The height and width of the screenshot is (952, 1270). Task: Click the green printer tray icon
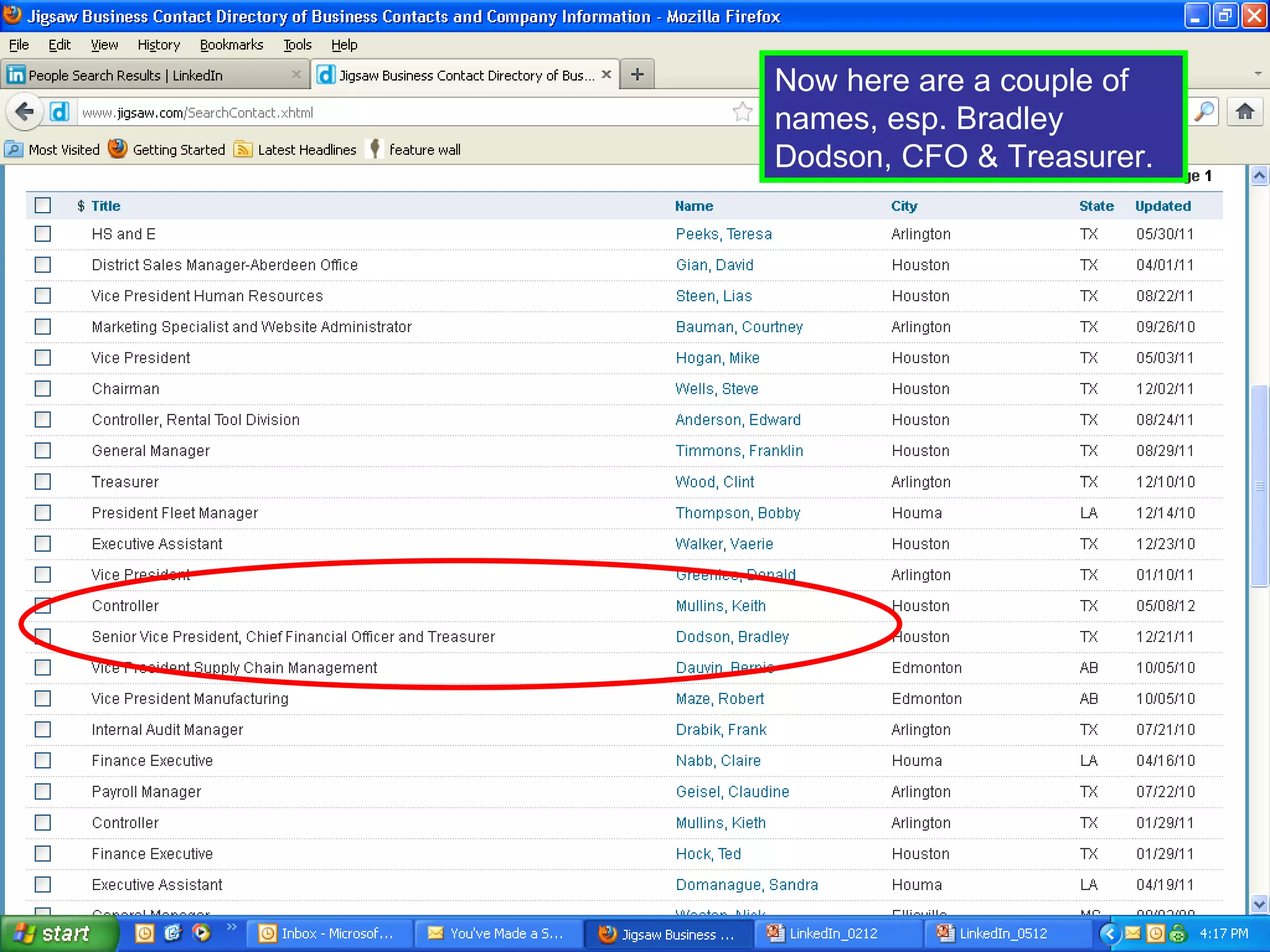1178,933
